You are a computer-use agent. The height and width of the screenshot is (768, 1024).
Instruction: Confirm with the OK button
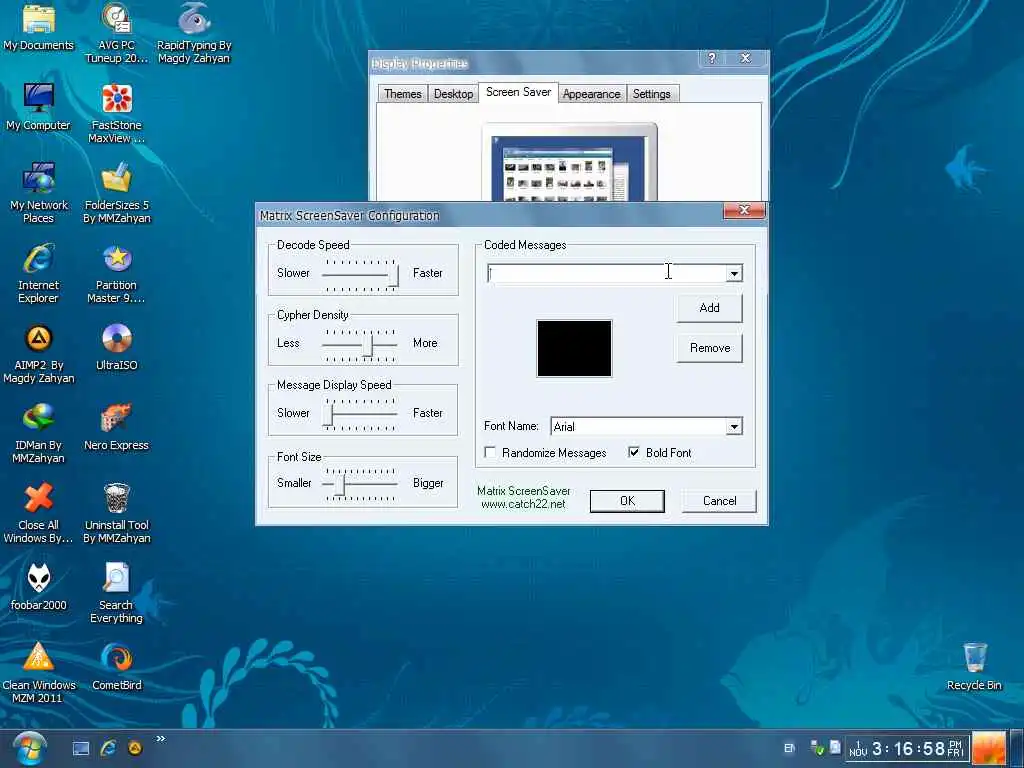click(627, 501)
